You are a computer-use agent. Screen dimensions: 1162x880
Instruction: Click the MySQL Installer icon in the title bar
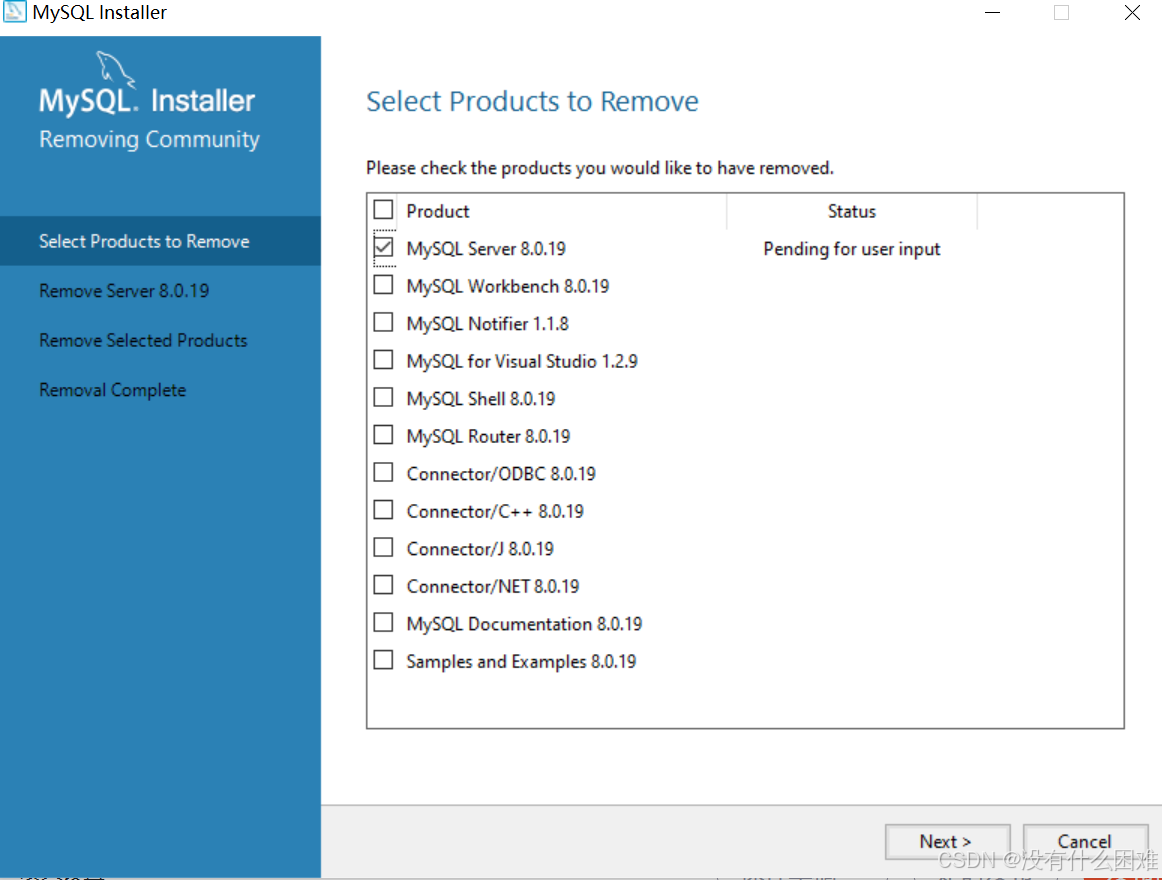coord(14,12)
